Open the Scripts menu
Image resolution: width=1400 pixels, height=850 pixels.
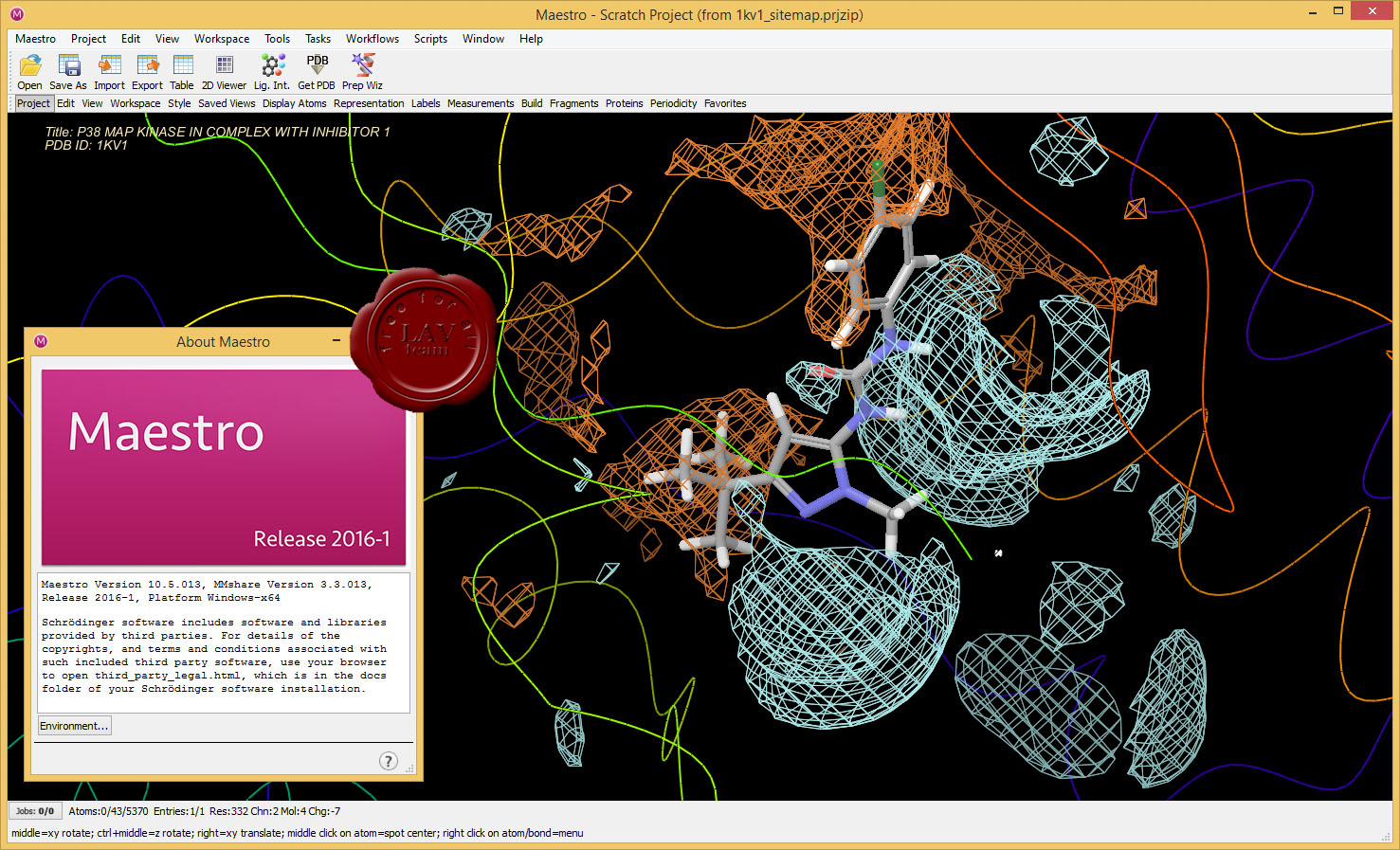pos(430,39)
